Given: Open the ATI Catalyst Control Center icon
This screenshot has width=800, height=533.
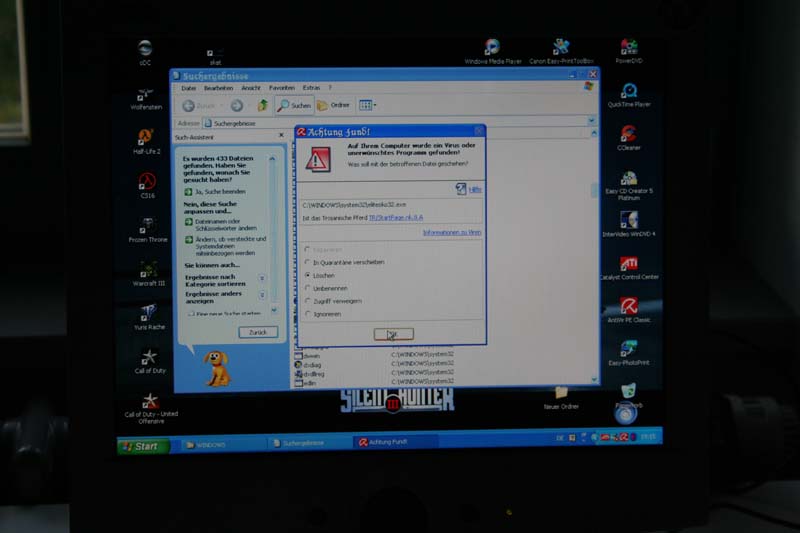Looking at the screenshot, I should 629,268.
